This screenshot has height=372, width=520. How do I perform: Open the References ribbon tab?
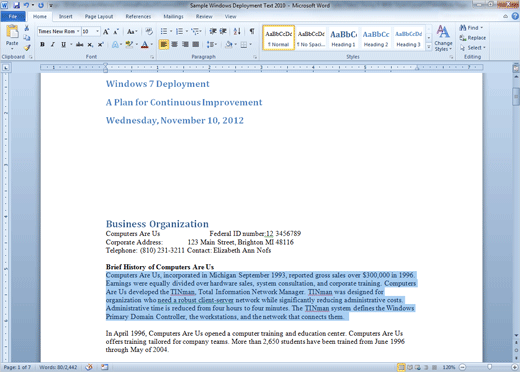pyautogui.click(x=138, y=16)
